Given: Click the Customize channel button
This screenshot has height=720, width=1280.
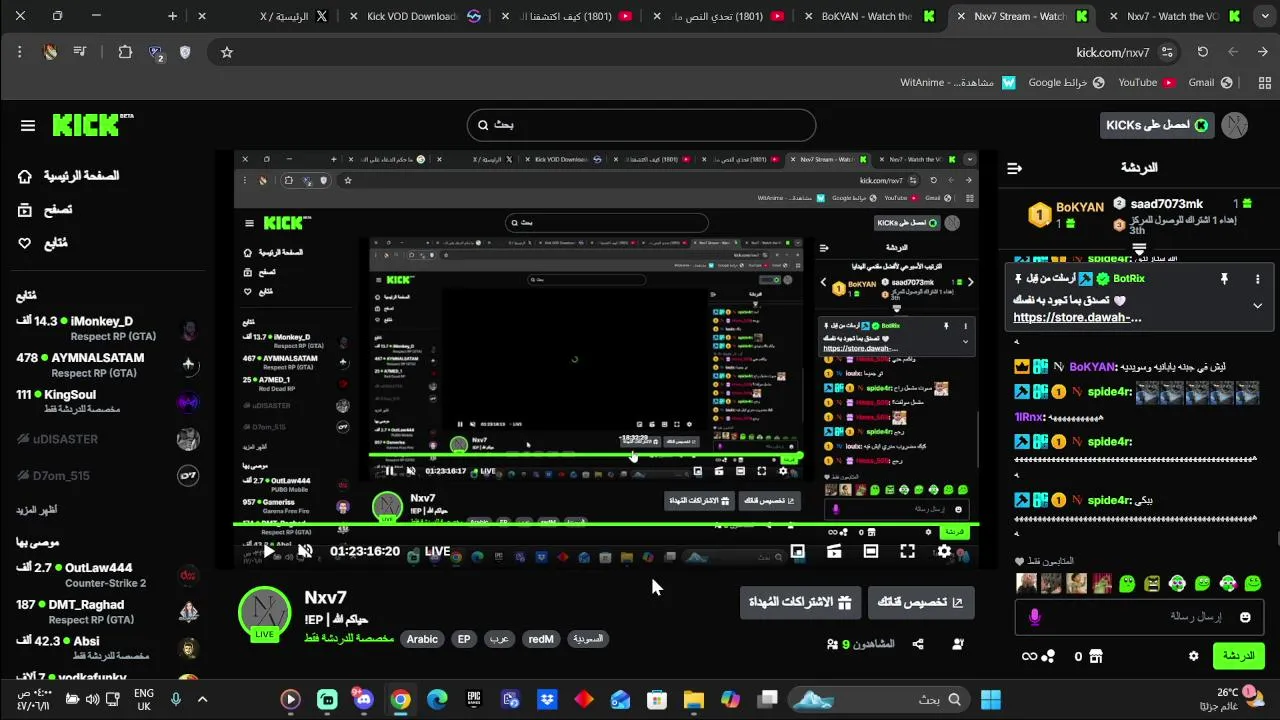Looking at the screenshot, I should click(x=921, y=602).
